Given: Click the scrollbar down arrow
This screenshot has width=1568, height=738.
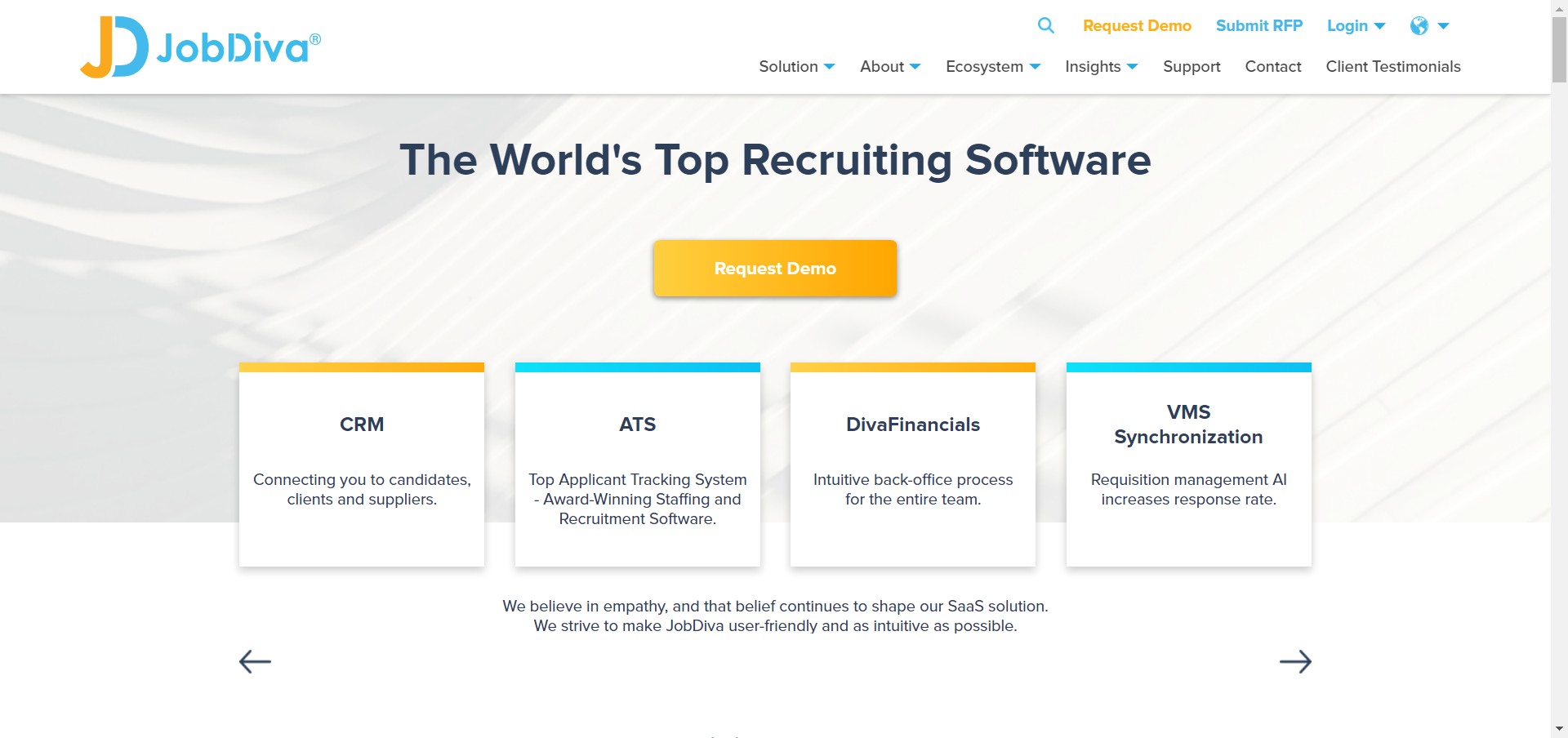Looking at the screenshot, I should pyautogui.click(x=1559, y=729).
